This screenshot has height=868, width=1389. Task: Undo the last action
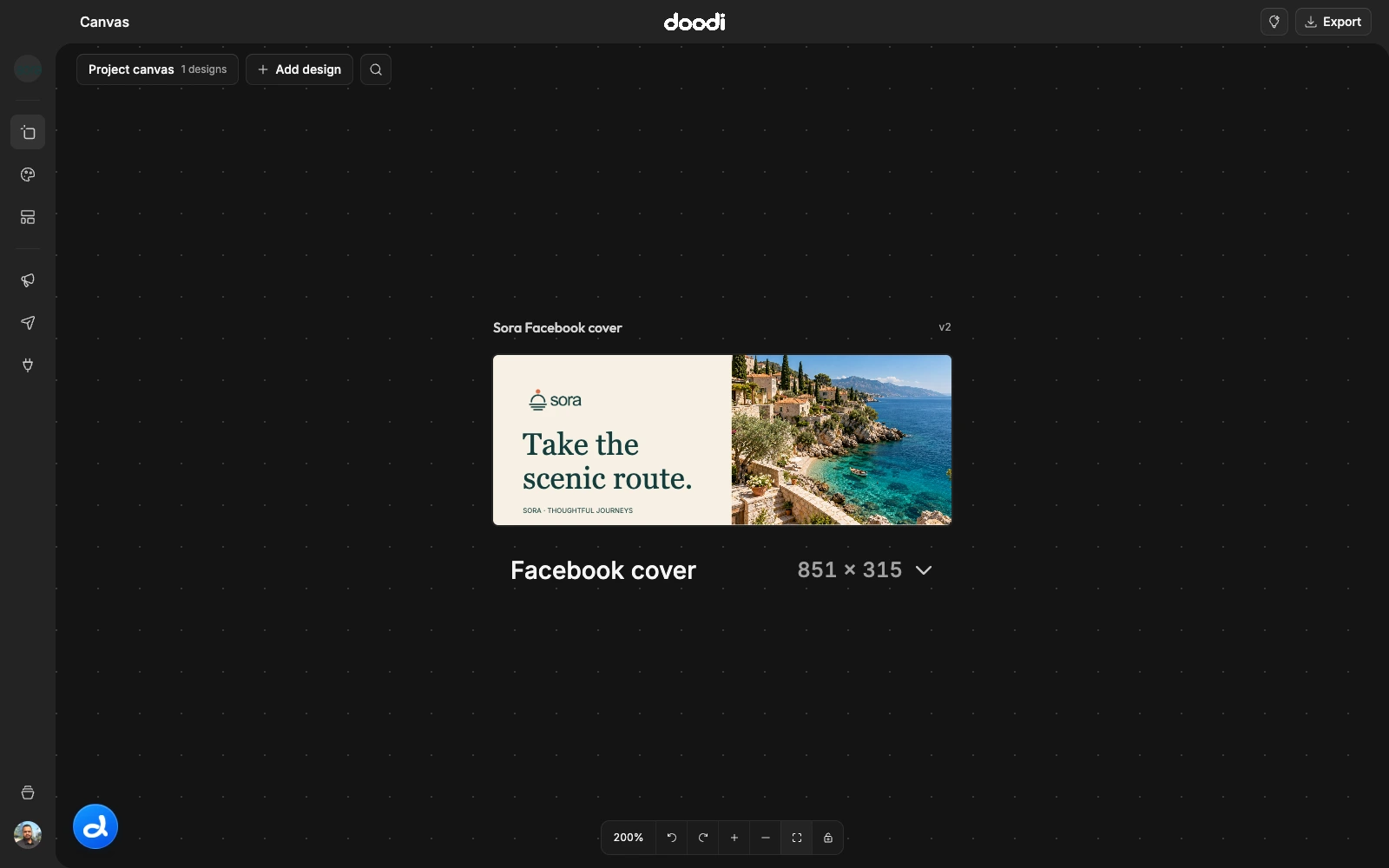click(672, 838)
